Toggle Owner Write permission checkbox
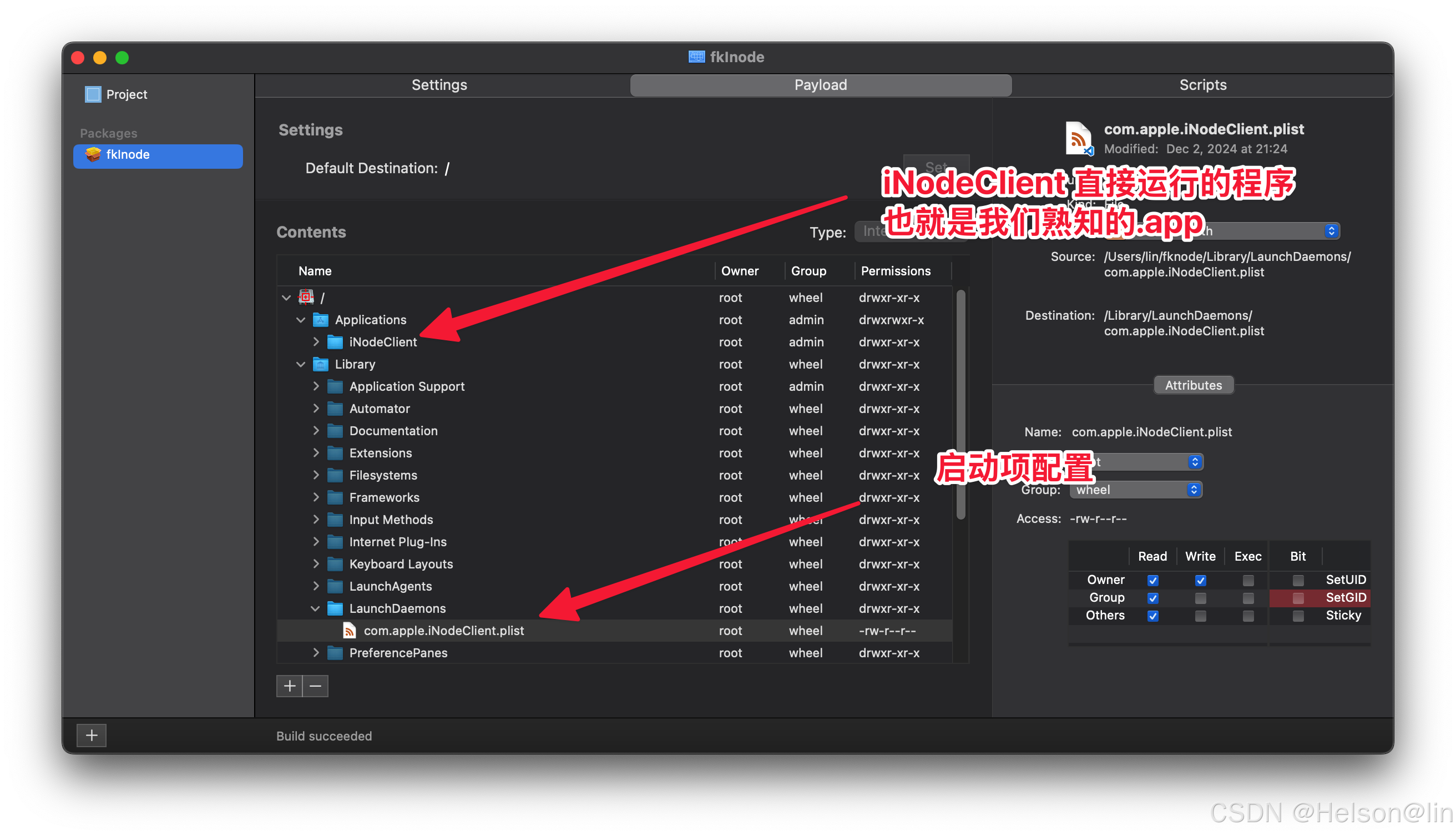This screenshot has height=836, width=1456. (x=1200, y=580)
